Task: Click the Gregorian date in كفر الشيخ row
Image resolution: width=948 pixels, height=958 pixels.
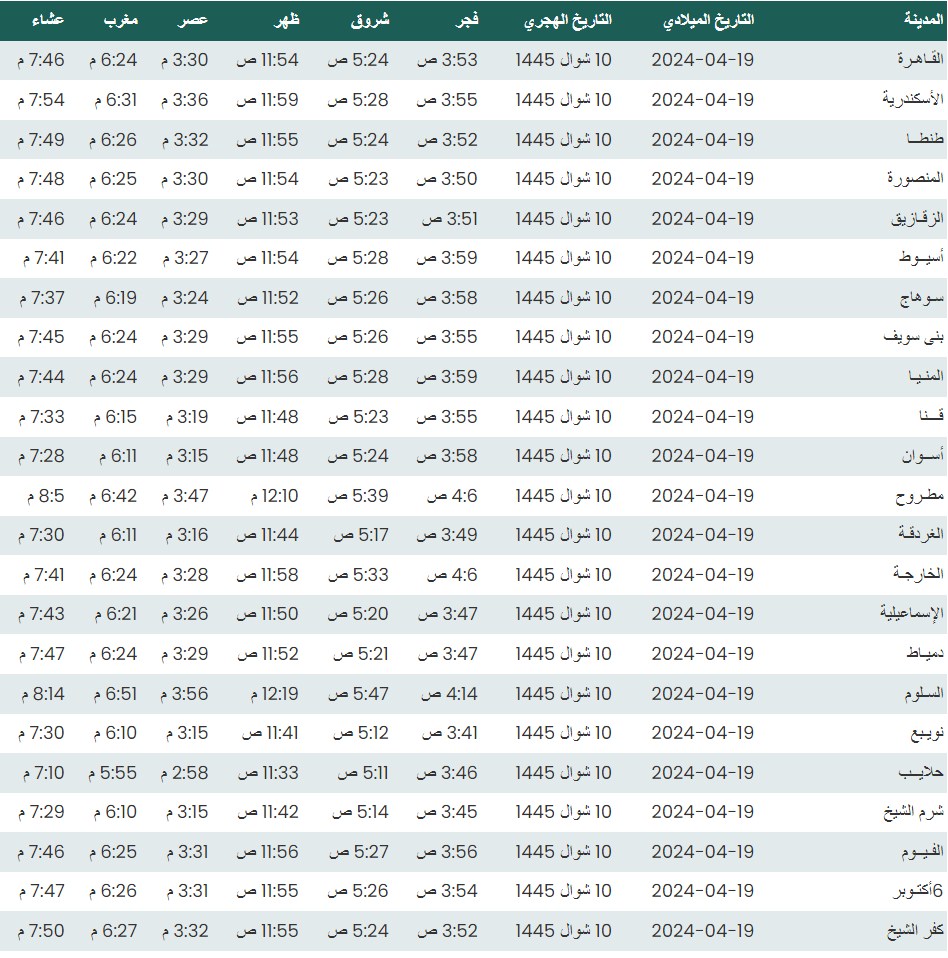Action: pyautogui.click(x=702, y=930)
